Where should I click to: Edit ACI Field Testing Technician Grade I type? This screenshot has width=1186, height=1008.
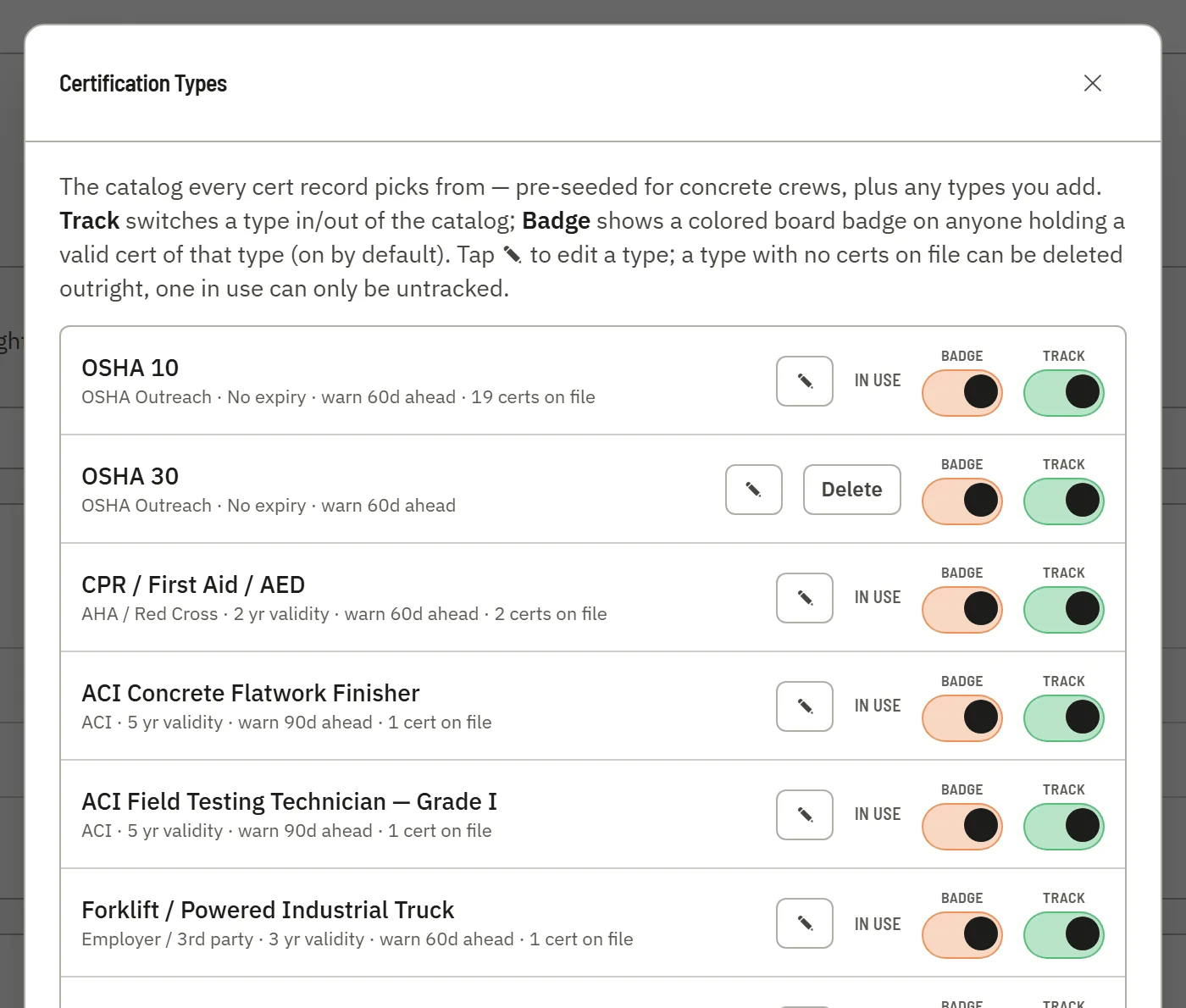click(805, 815)
